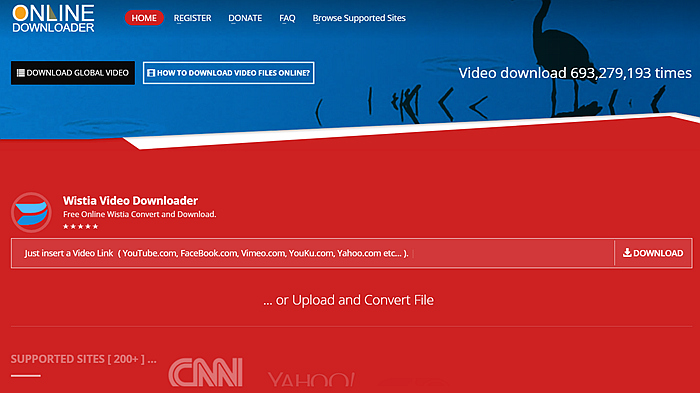Open How To Download Video Files Online
This screenshot has height=393, width=700.
[229, 73]
